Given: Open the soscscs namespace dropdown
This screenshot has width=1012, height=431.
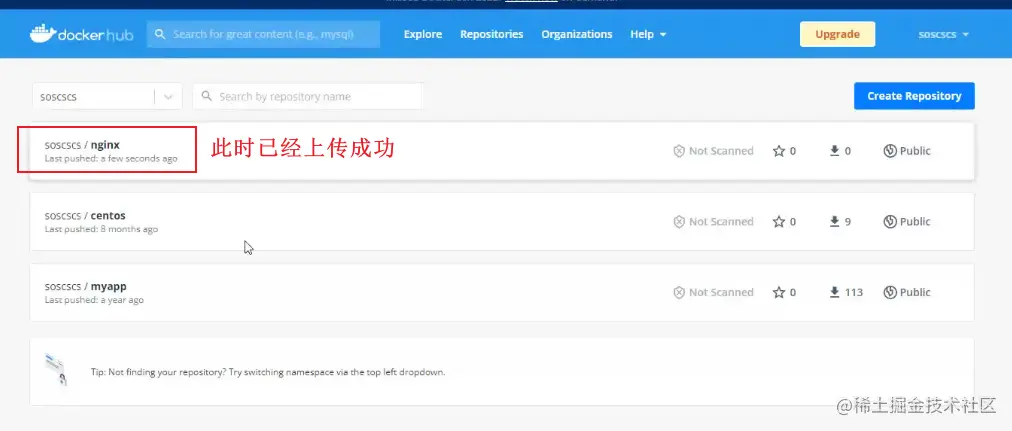Looking at the screenshot, I should (107, 96).
